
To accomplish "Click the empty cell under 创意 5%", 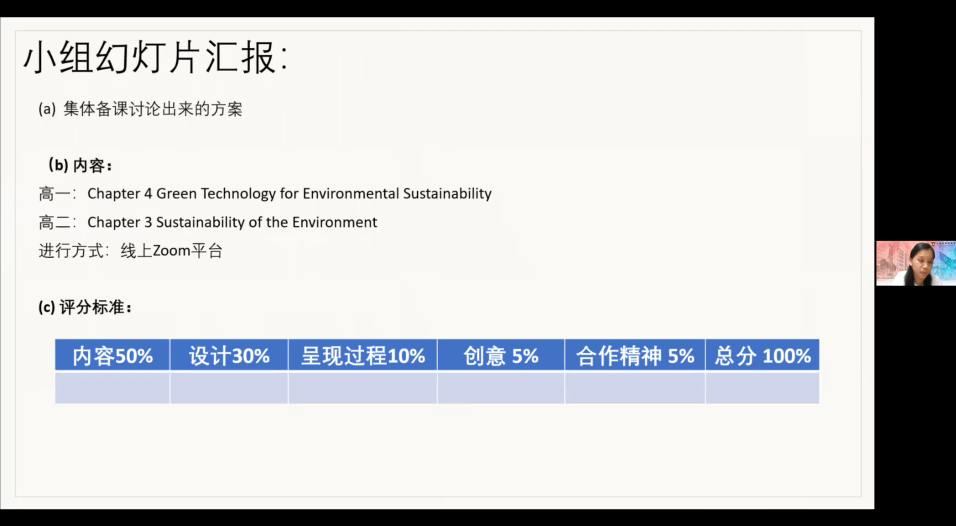I will [501, 388].
